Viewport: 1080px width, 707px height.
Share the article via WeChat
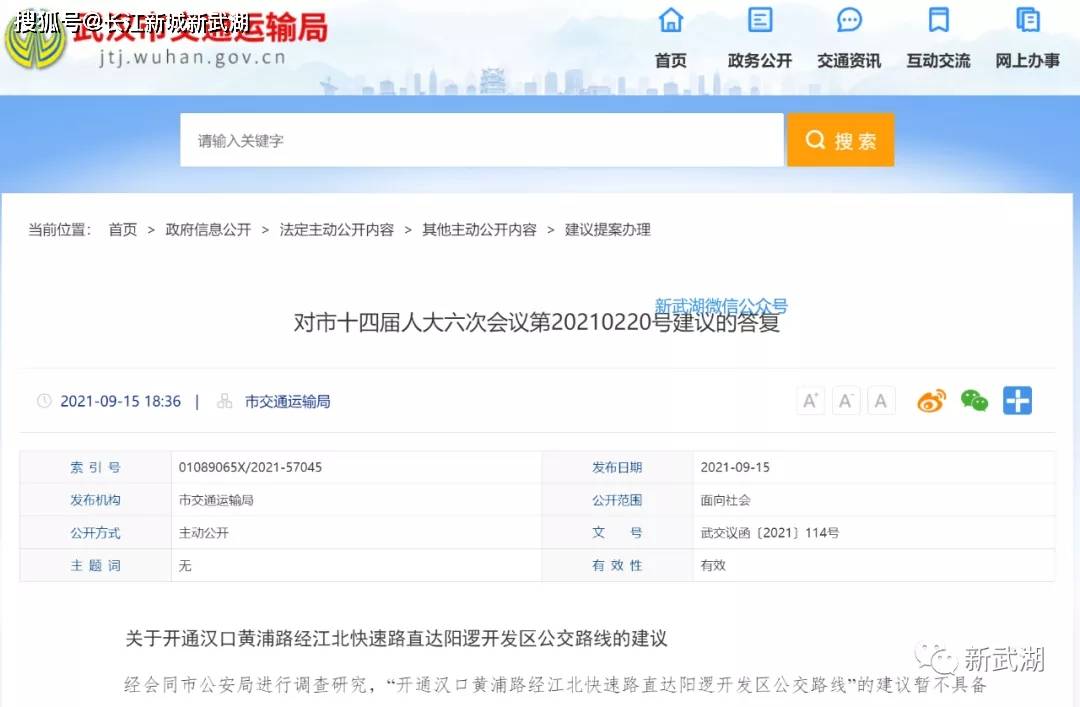coord(974,400)
